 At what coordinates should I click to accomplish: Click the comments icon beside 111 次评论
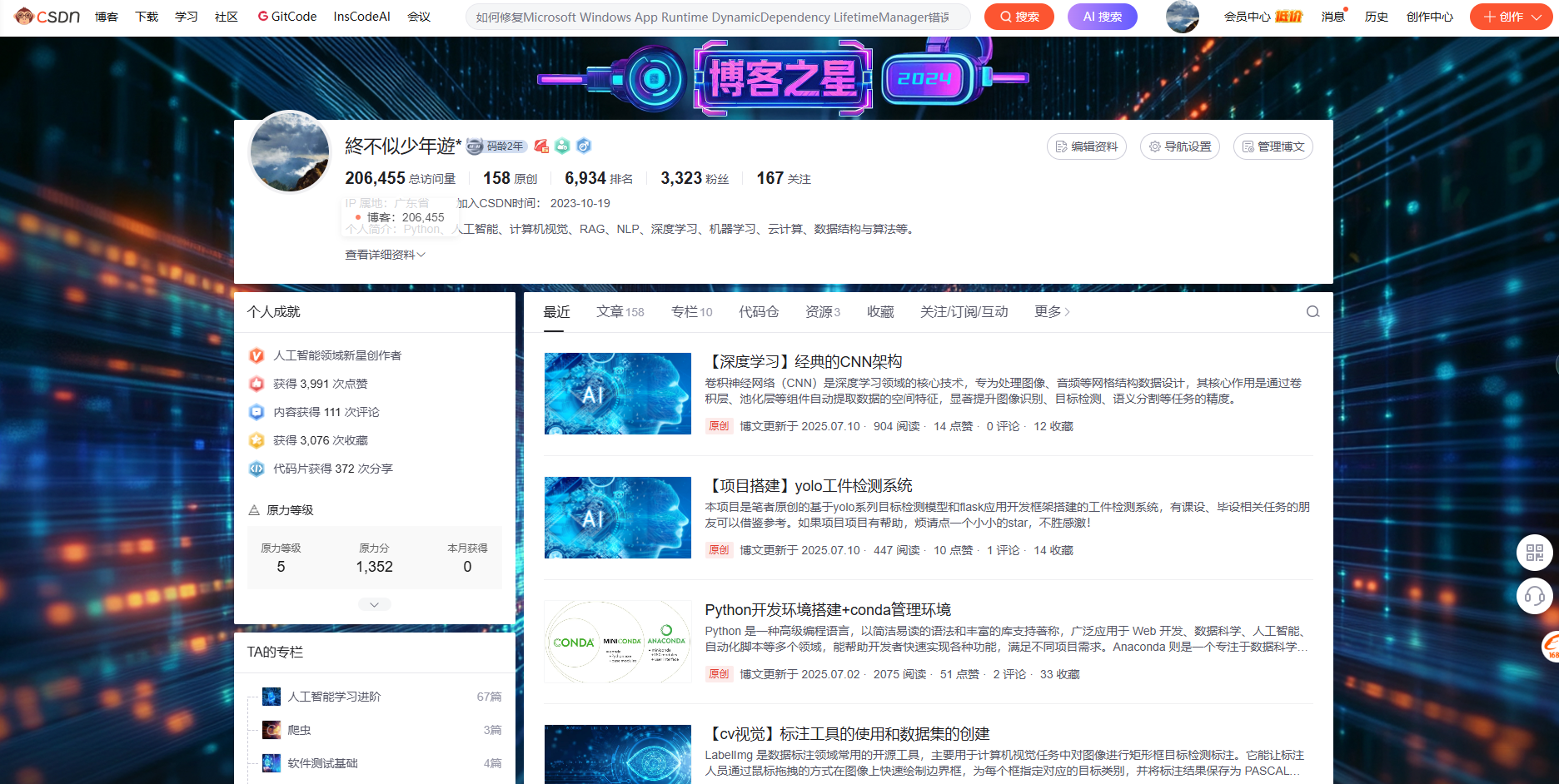pos(257,412)
